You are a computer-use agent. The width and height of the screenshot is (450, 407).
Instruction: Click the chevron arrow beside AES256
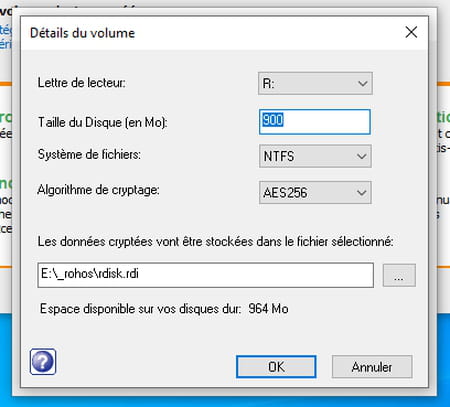tap(362, 192)
